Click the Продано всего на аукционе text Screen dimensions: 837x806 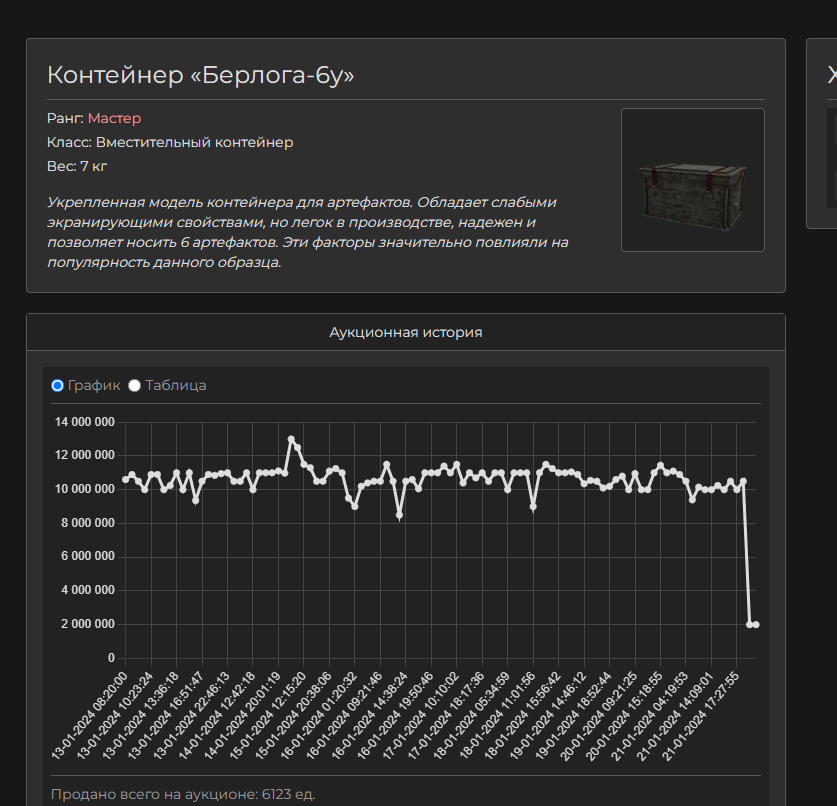(183, 794)
